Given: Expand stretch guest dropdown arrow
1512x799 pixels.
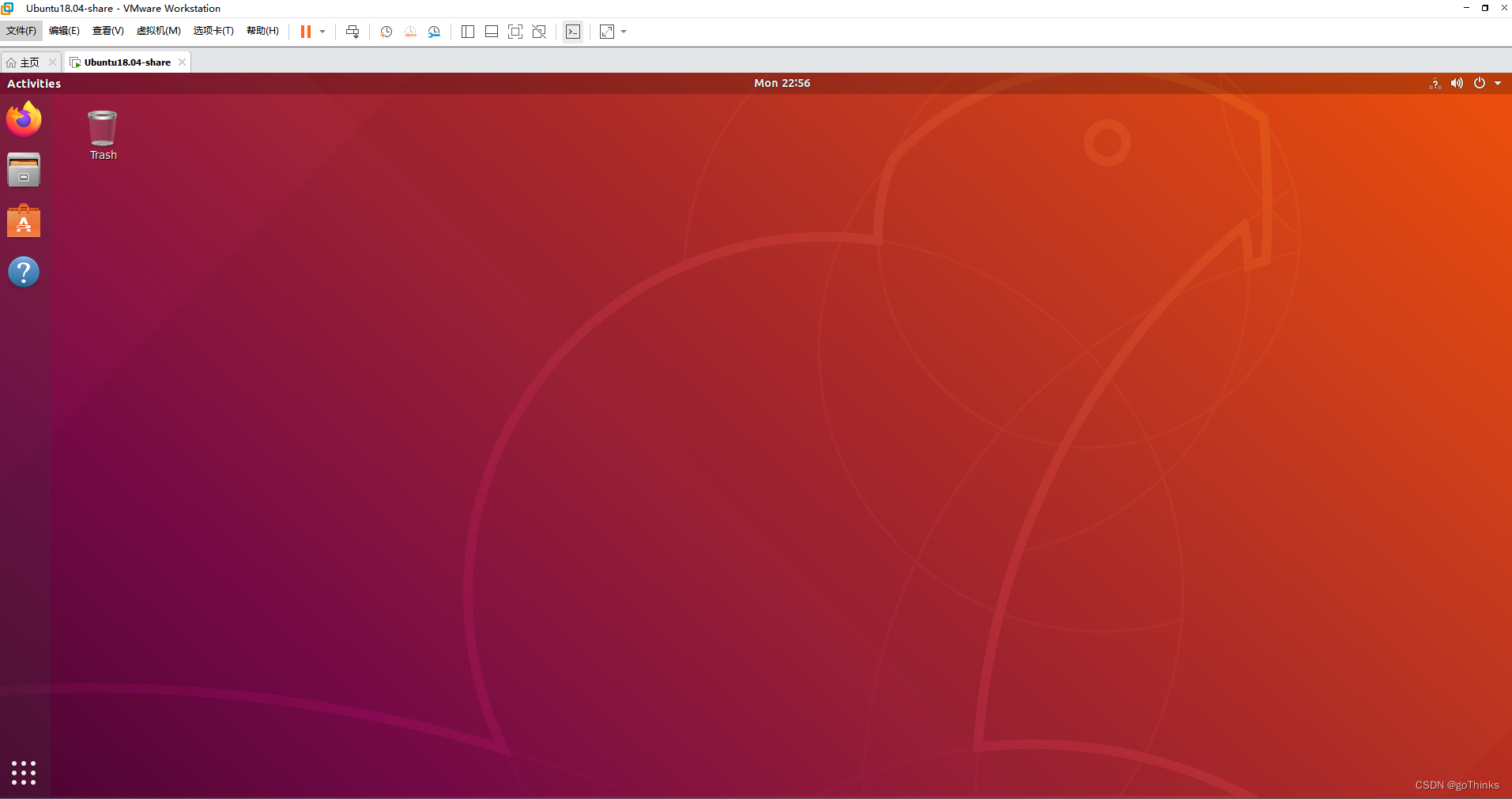Looking at the screenshot, I should tap(624, 32).
